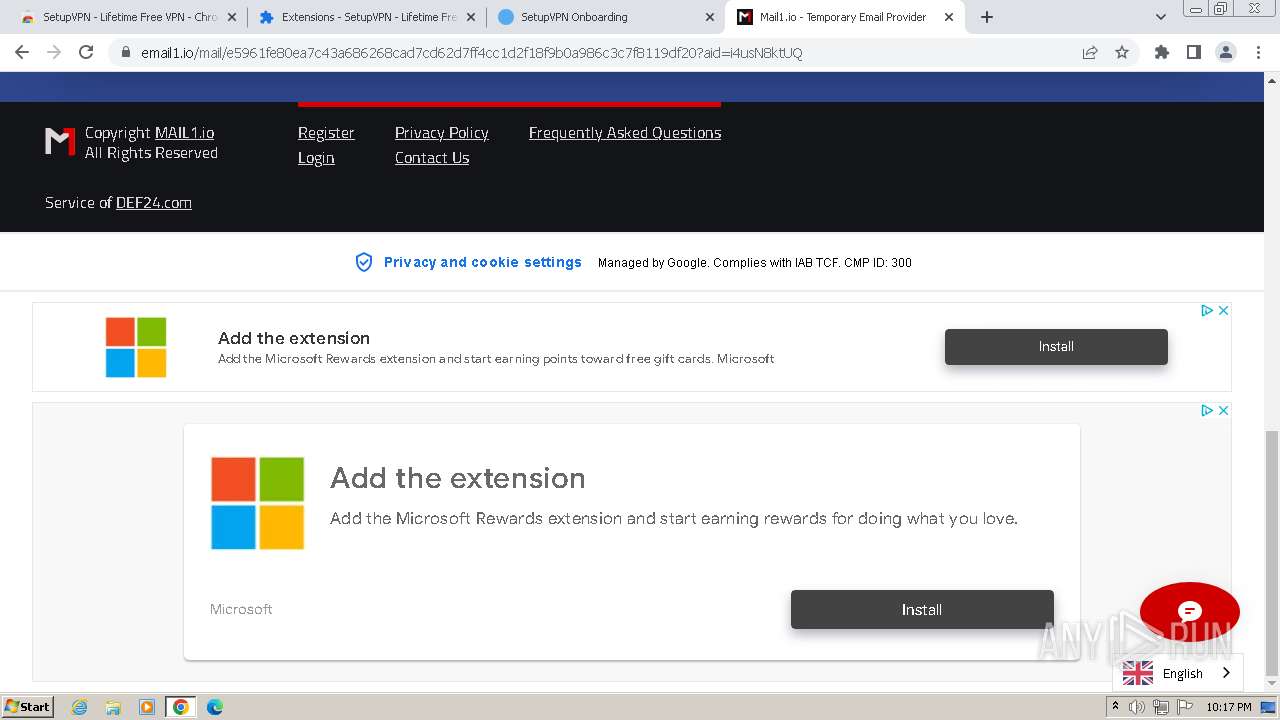Screen dimensions: 1280x720
Task: Open the Privacy Policy link
Action: coord(441,133)
